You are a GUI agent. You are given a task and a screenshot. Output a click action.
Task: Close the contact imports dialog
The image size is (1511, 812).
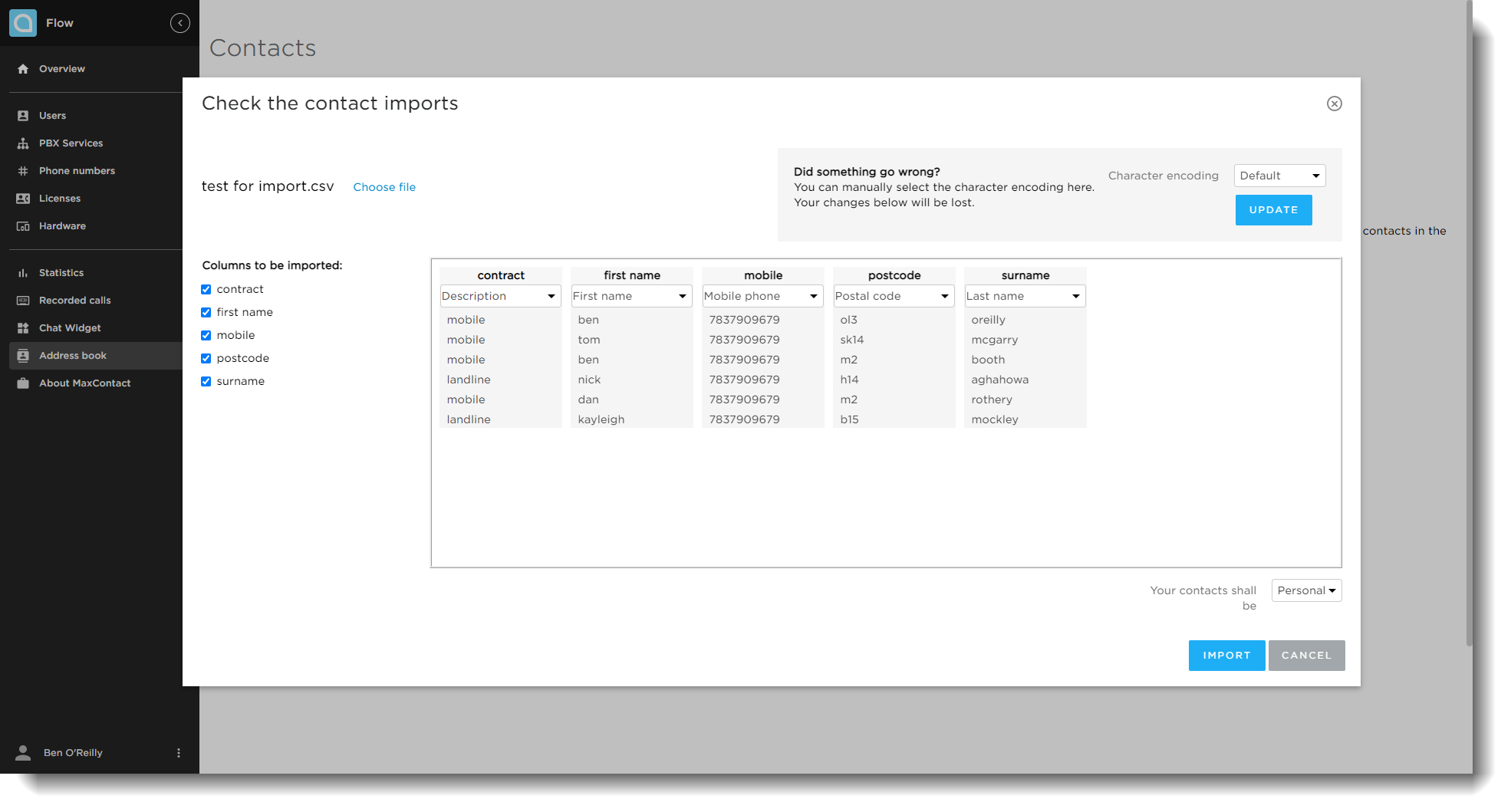coord(1335,104)
